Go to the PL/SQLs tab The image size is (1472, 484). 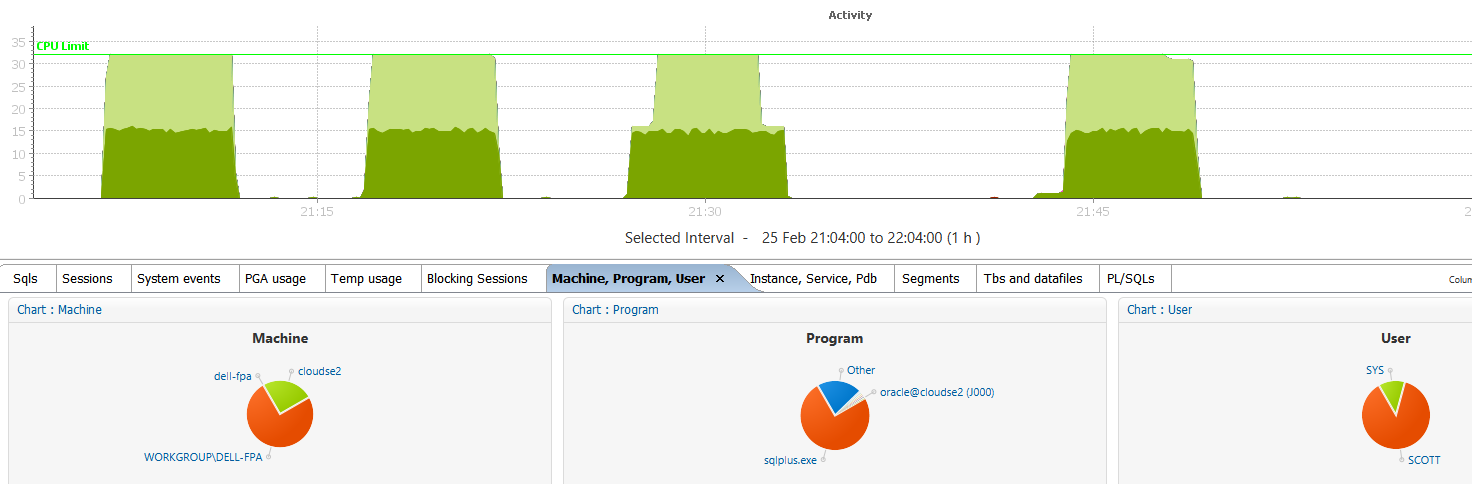(1131, 279)
